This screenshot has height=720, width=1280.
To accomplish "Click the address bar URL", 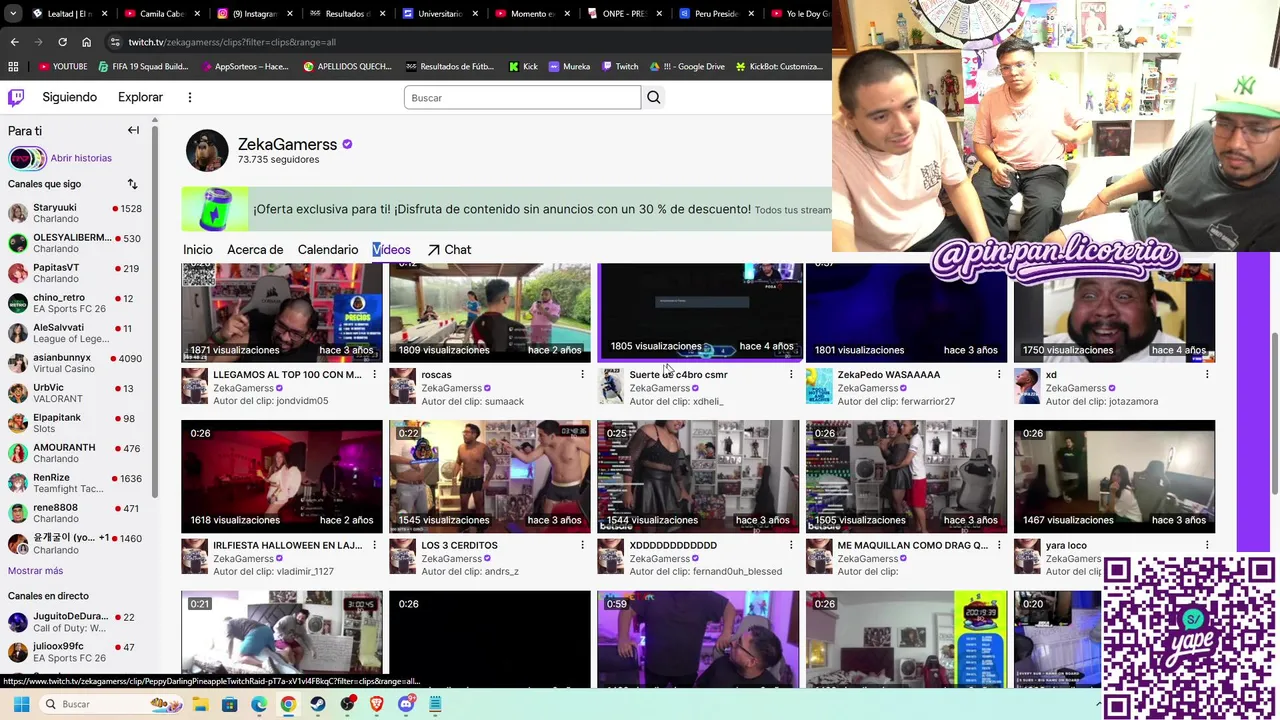I will [x=232, y=42].
